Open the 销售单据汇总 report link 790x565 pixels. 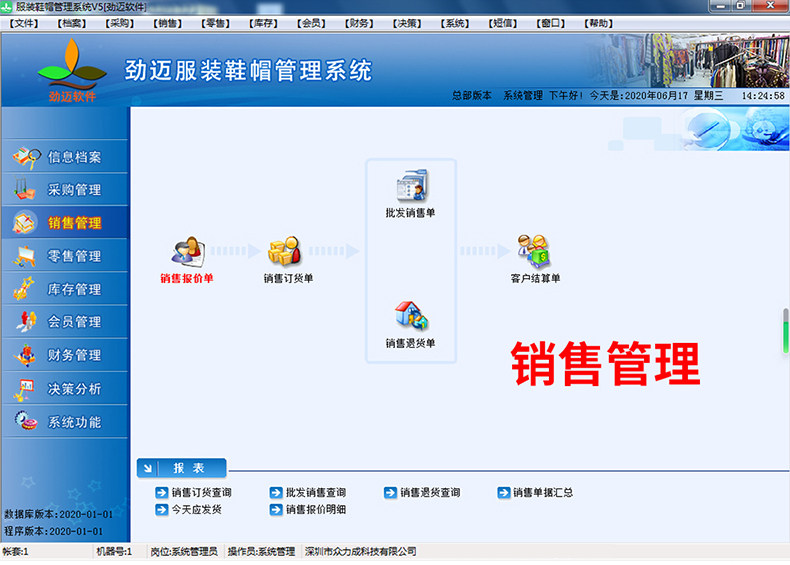(x=543, y=492)
